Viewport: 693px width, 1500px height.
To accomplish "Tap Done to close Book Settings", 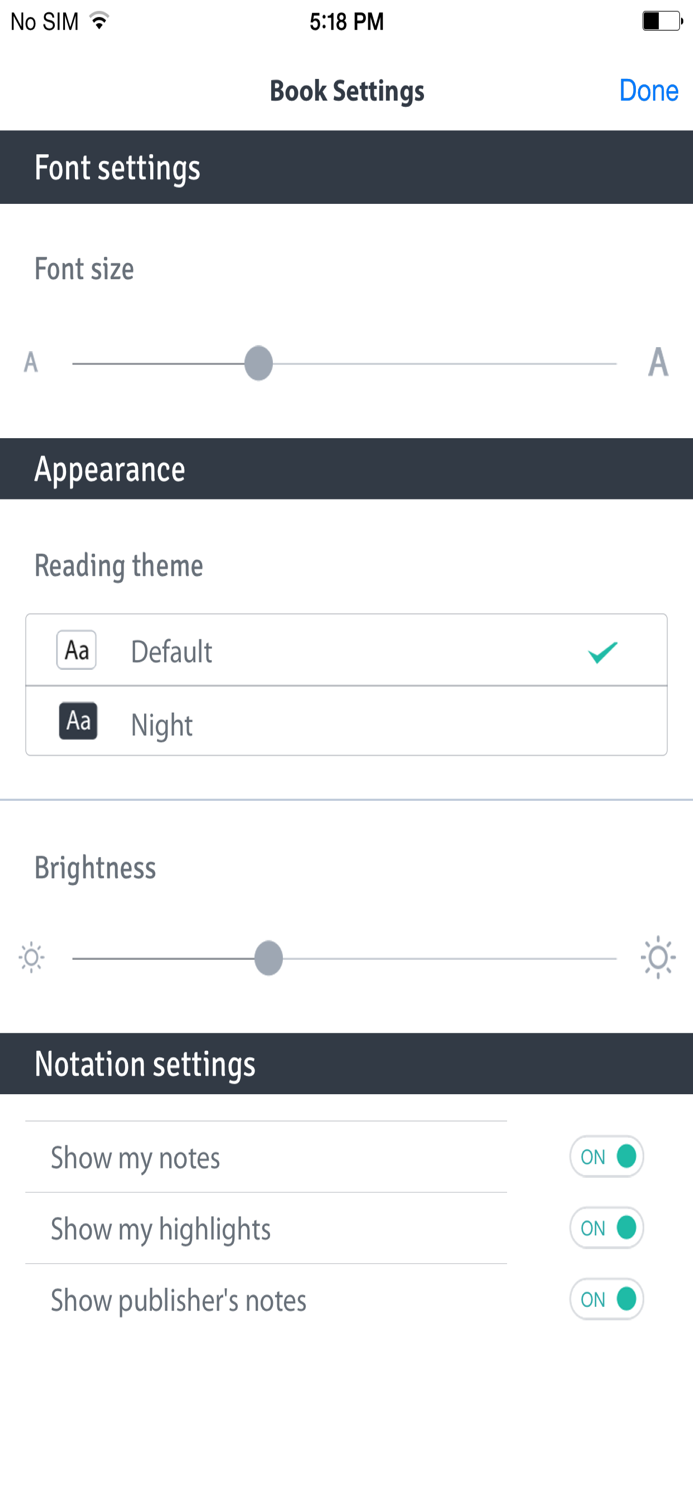I will pyautogui.click(x=649, y=90).
